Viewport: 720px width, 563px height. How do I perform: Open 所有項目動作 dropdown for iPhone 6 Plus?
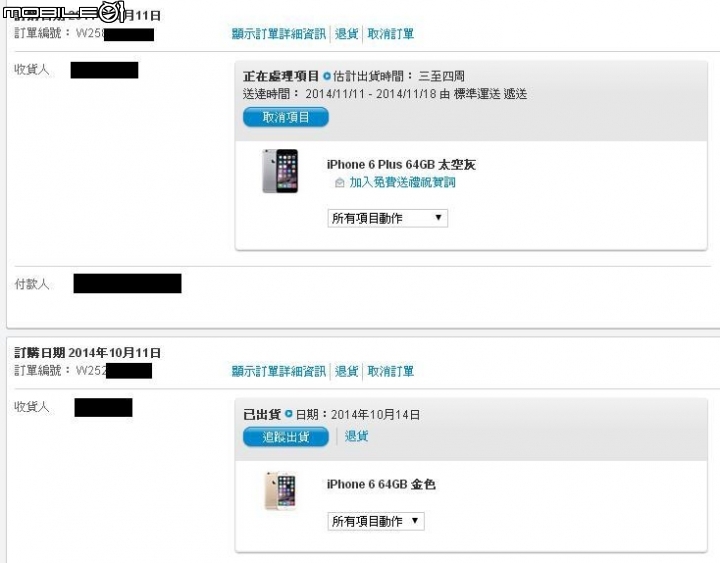[388, 218]
